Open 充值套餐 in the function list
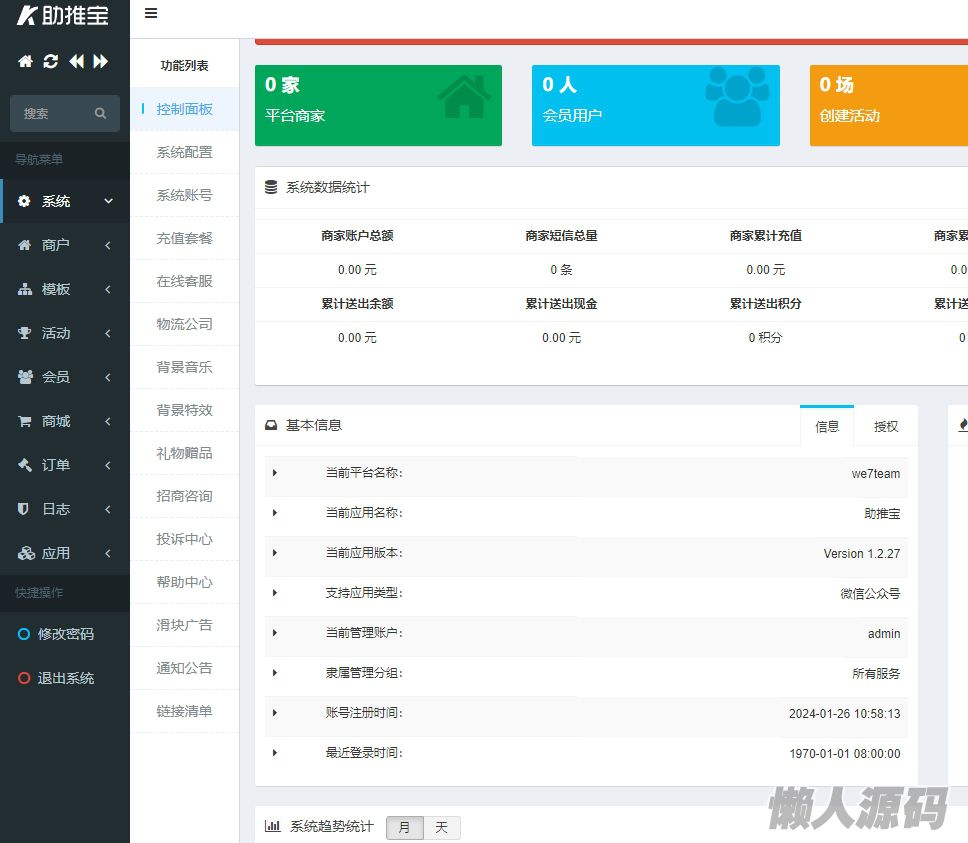The image size is (968, 843). 184,238
